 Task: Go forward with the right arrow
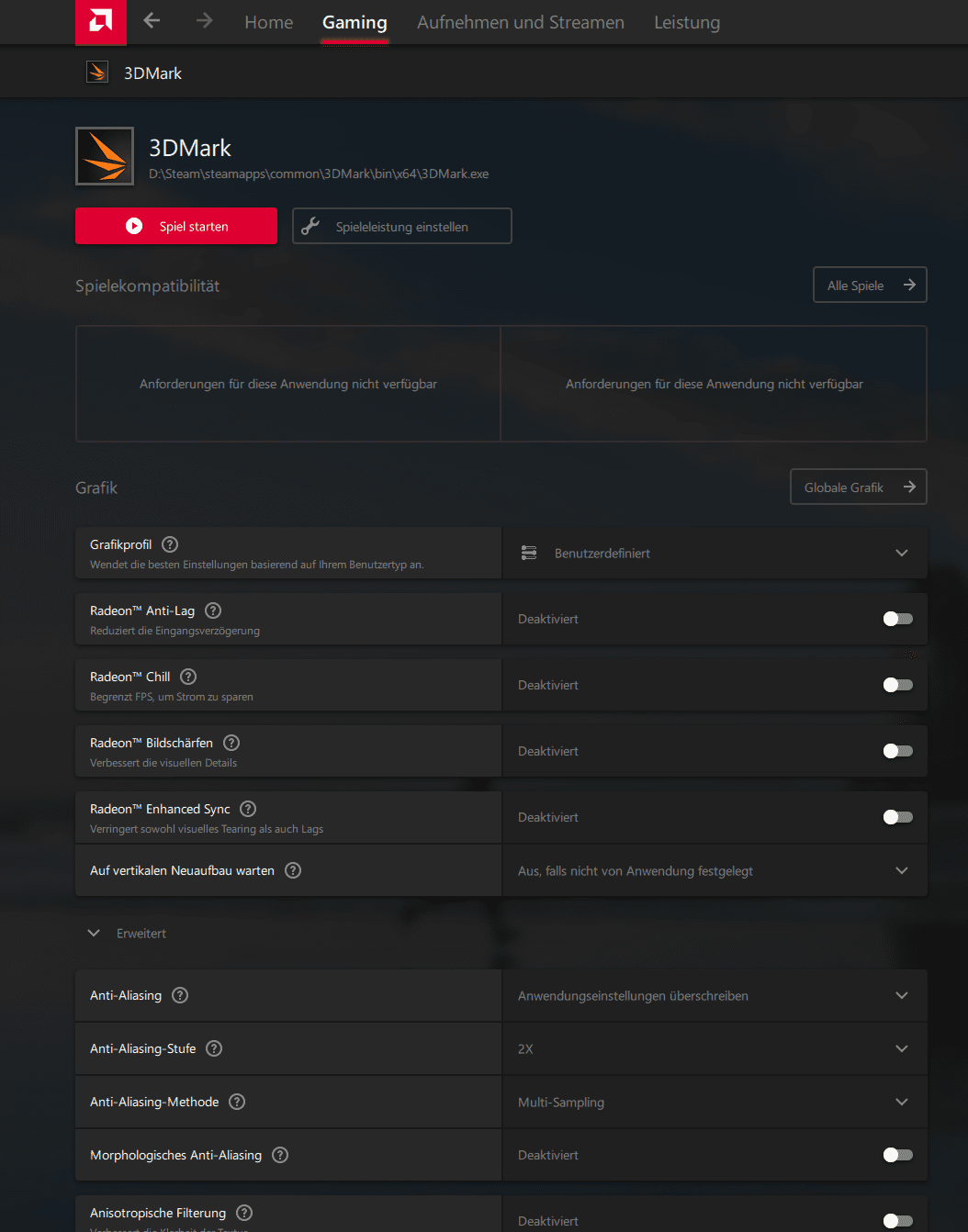(x=204, y=20)
